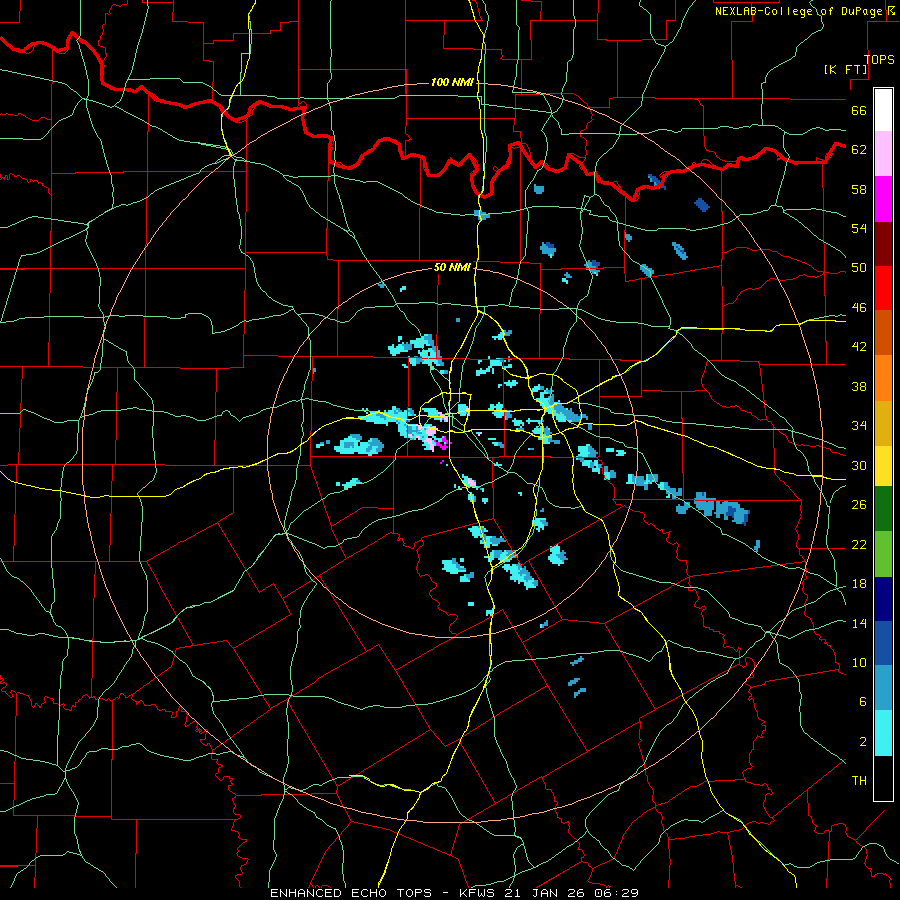
Task: Pick the bright yellow legend swatch
Action: [883, 466]
